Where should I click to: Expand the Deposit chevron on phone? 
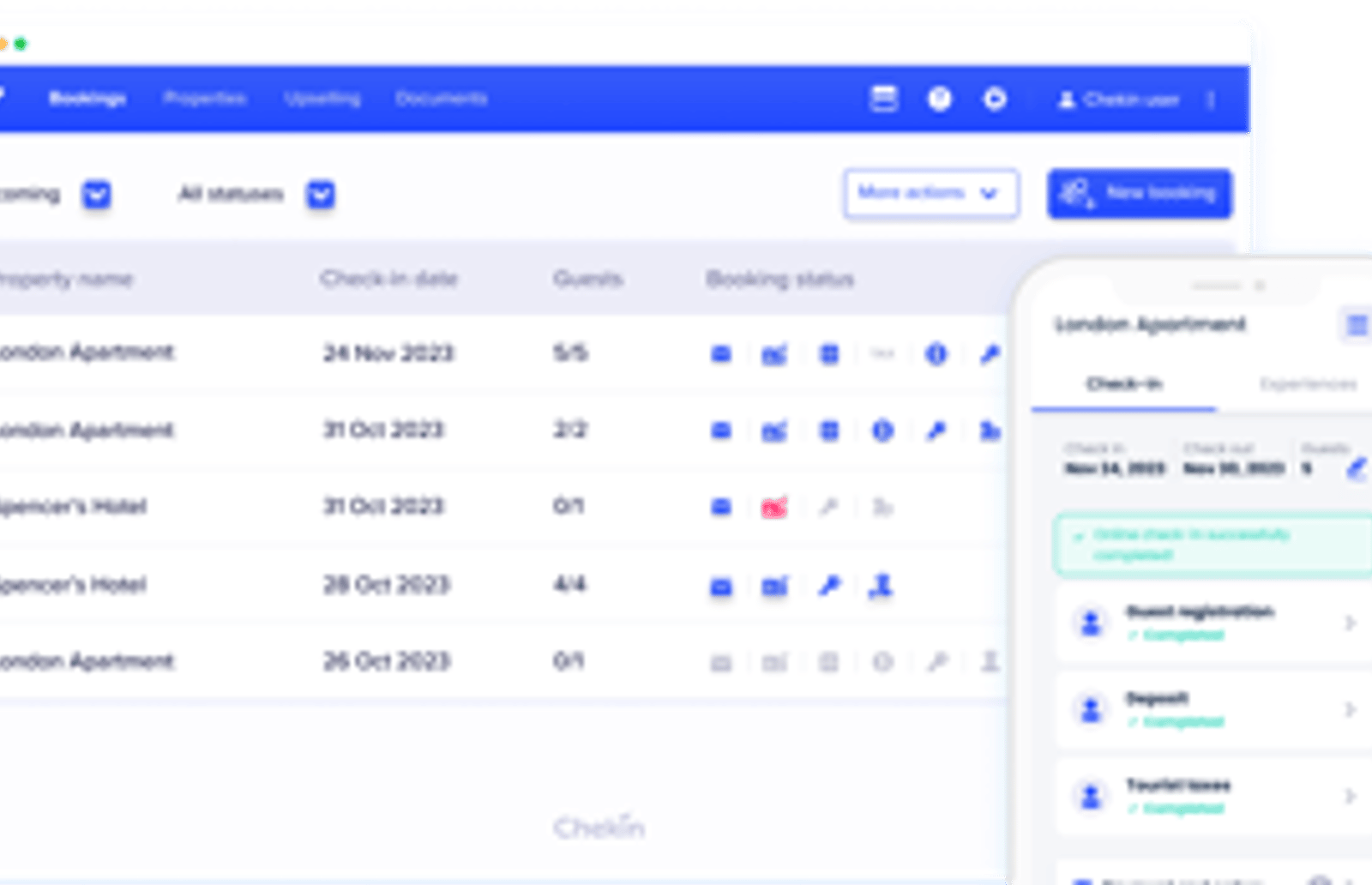point(1350,710)
